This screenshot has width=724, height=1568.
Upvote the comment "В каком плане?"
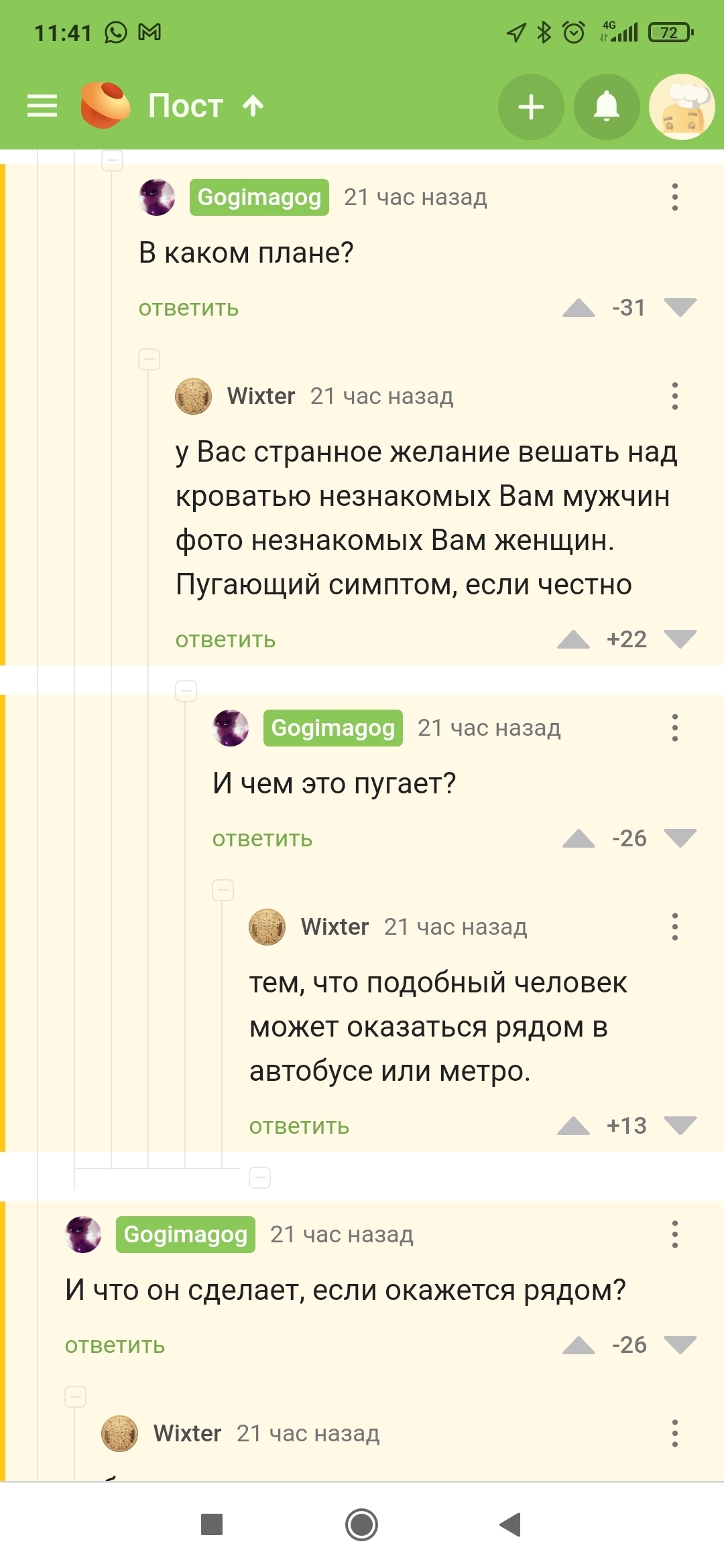[579, 308]
